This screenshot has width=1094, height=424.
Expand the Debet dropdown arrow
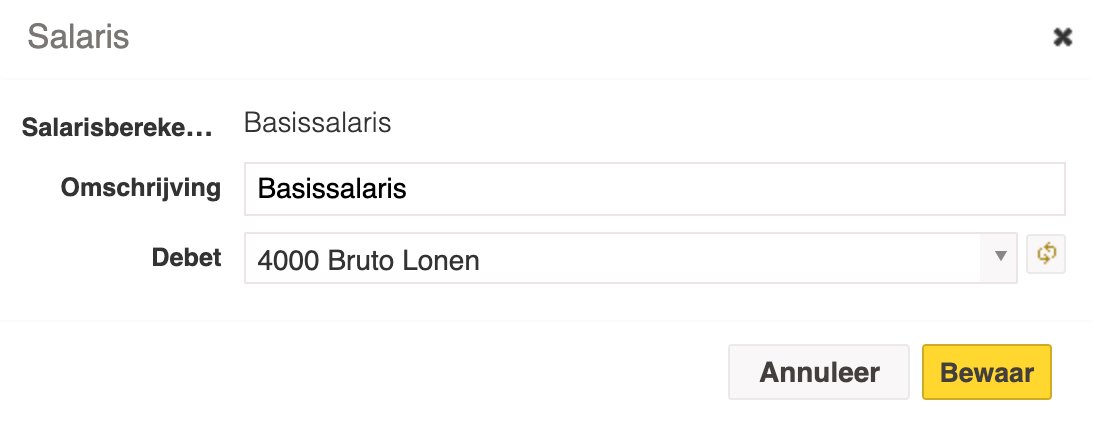tap(1001, 257)
